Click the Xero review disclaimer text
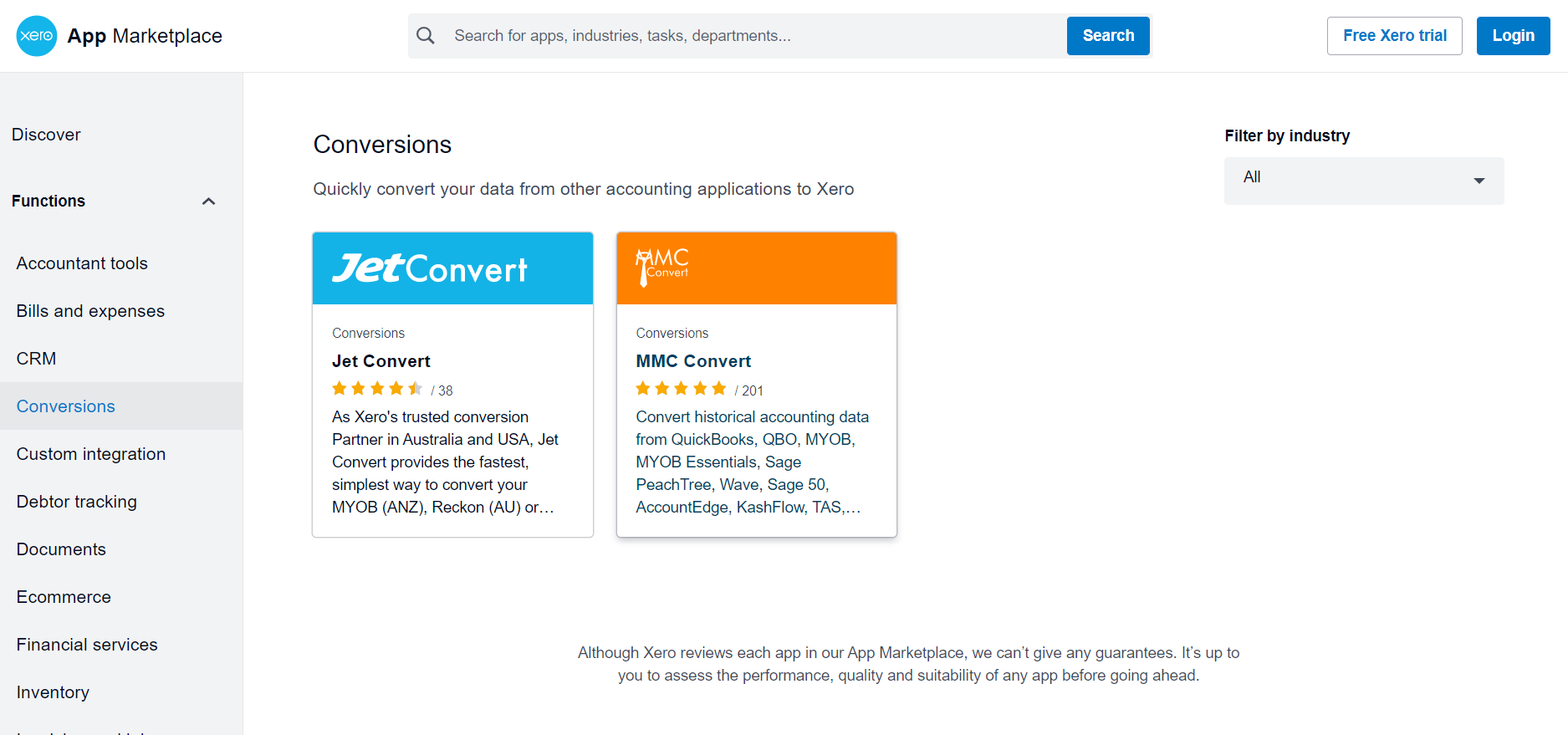 tap(908, 664)
